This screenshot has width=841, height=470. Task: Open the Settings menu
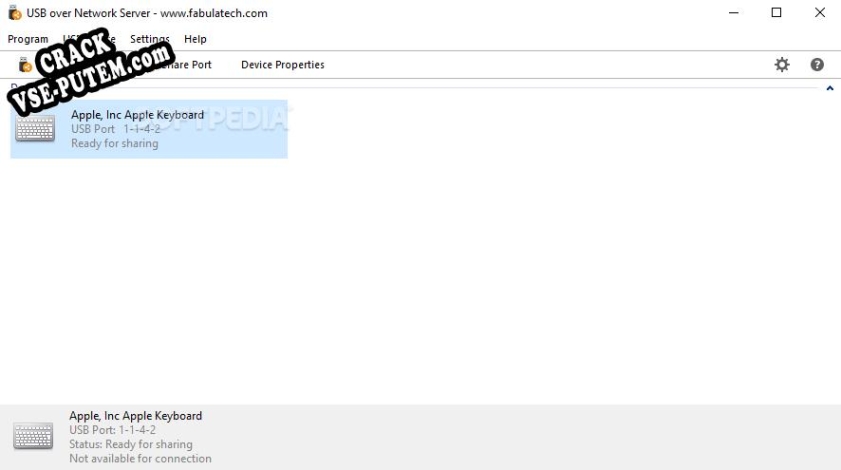coord(150,39)
